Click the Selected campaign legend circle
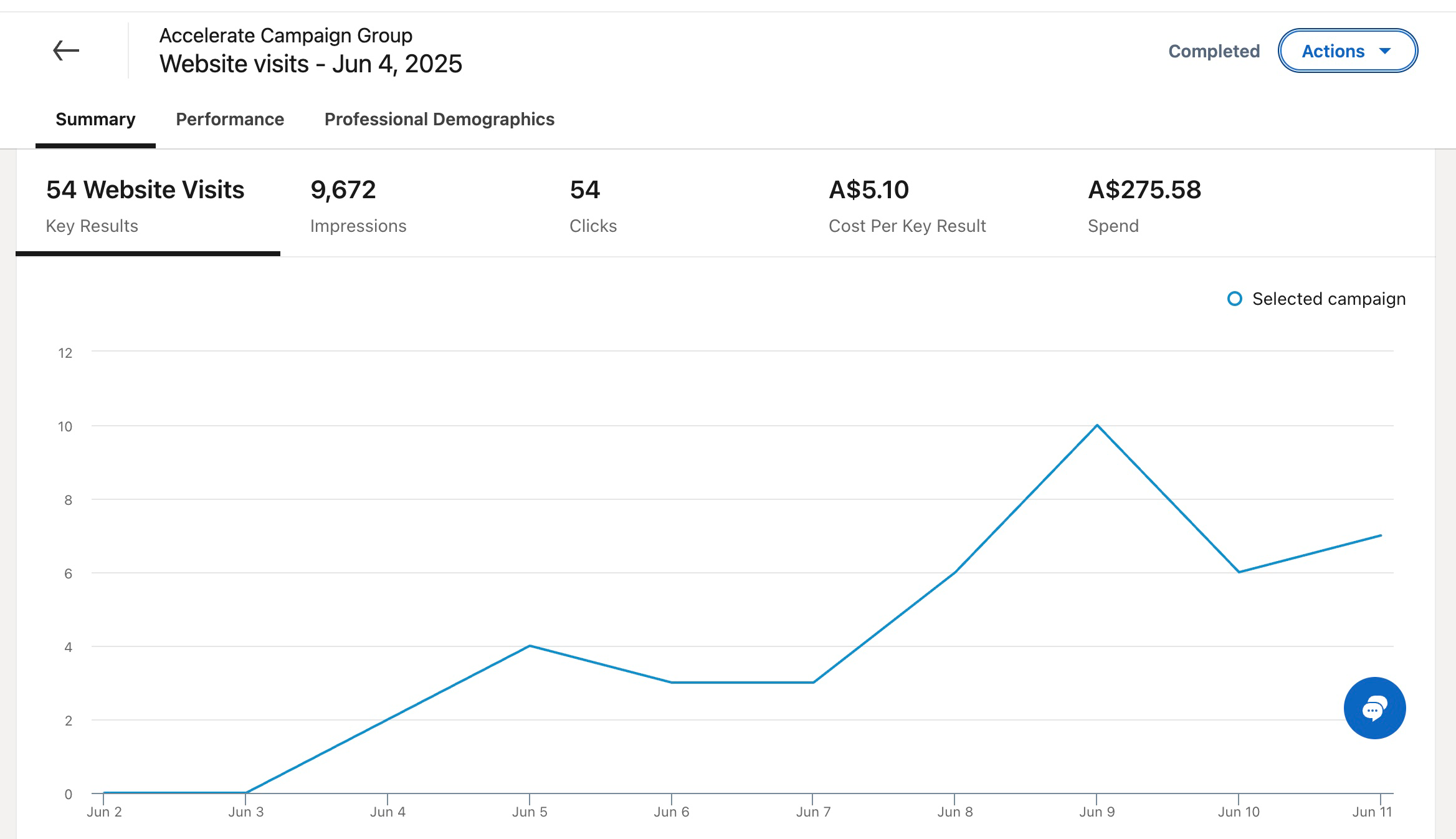This screenshot has width=1456, height=839. (x=1234, y=299)
